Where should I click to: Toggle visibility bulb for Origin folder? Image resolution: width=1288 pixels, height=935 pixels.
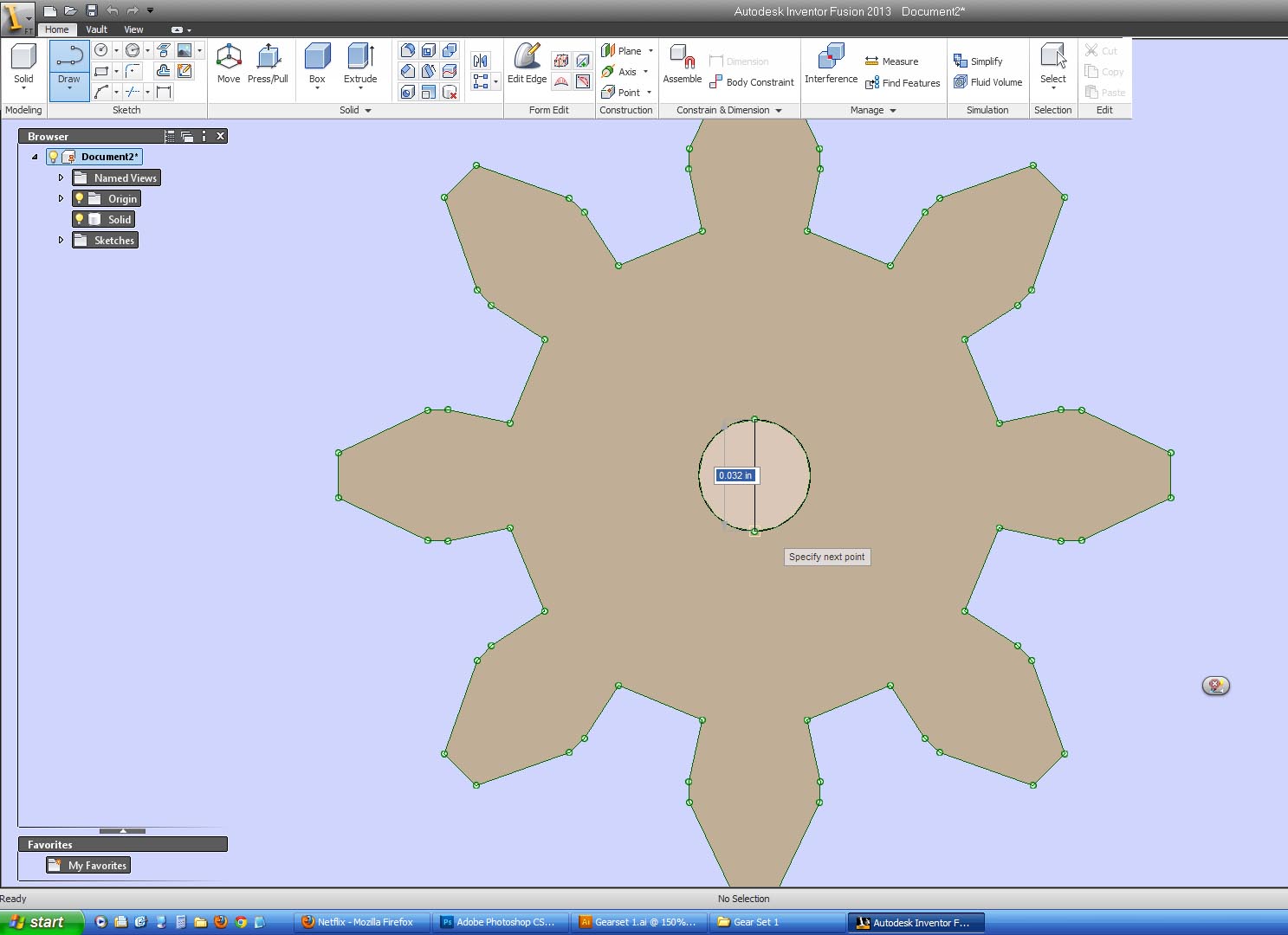point(79,199)
